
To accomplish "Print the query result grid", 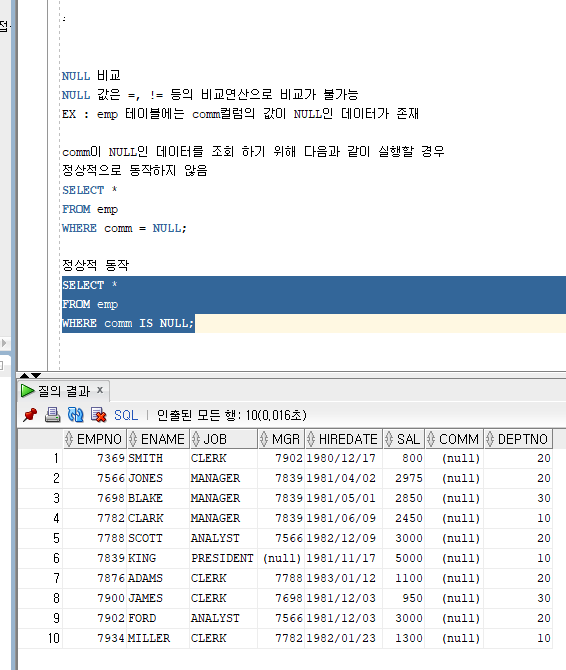I will point(53,415).
